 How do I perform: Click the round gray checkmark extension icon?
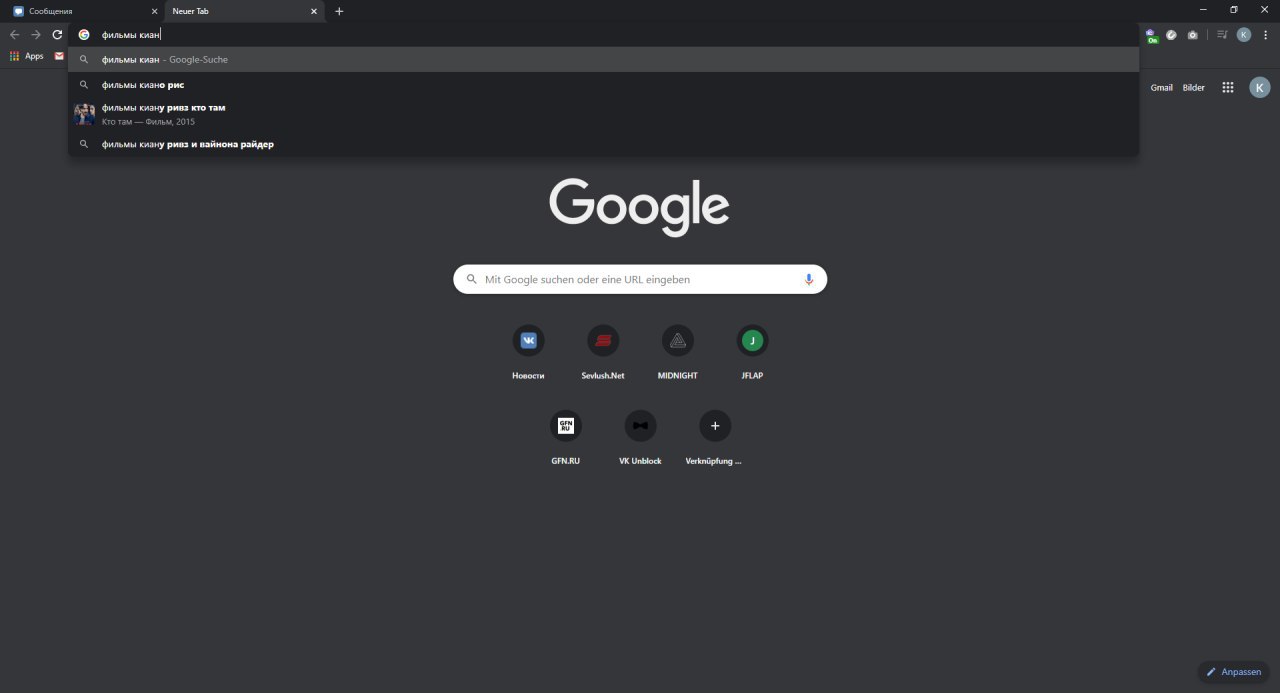[1172, 34]
